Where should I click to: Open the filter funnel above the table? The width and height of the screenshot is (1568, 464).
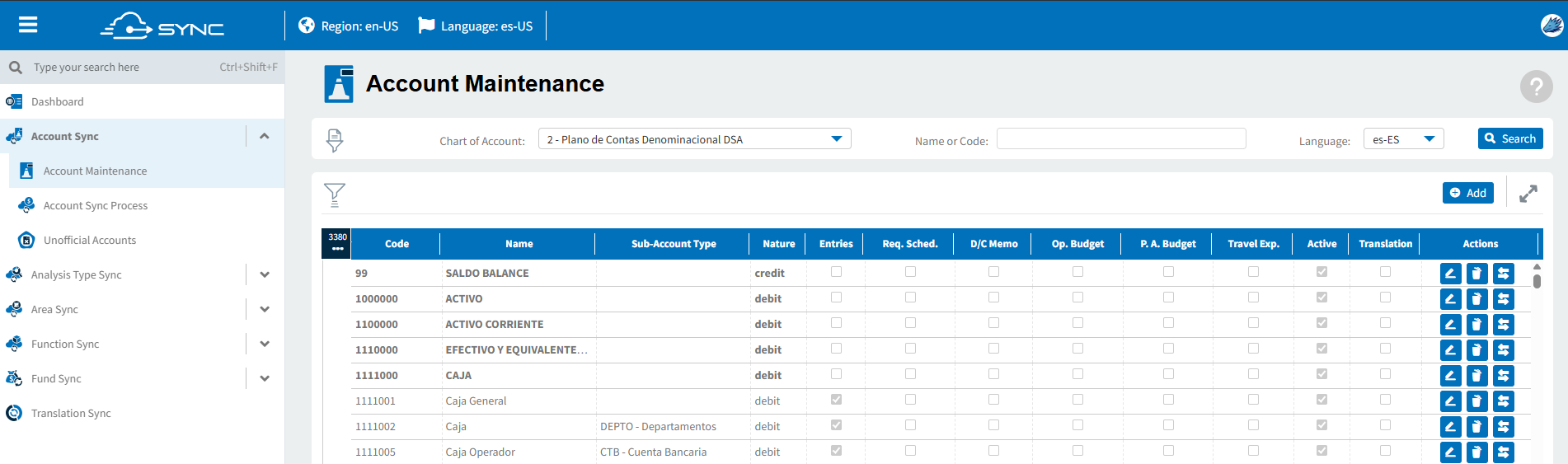[x=334, y=195]
